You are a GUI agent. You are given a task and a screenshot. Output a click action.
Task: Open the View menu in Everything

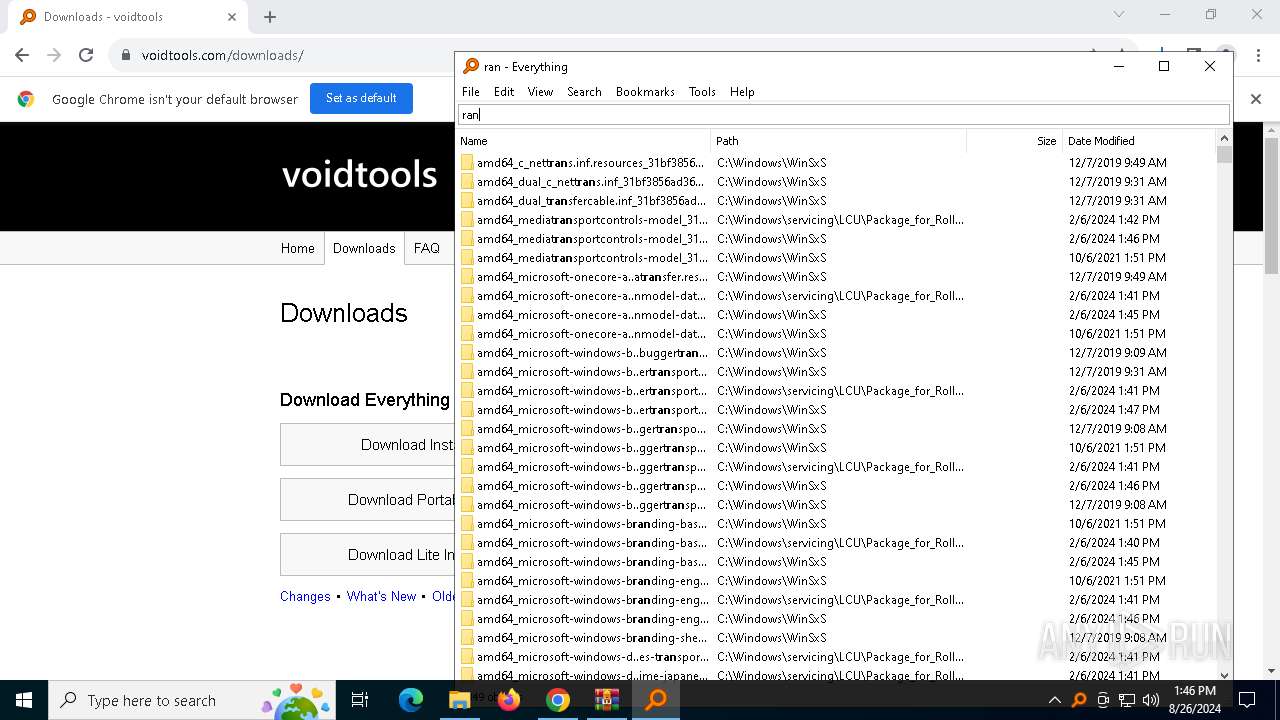coord(540,92)
